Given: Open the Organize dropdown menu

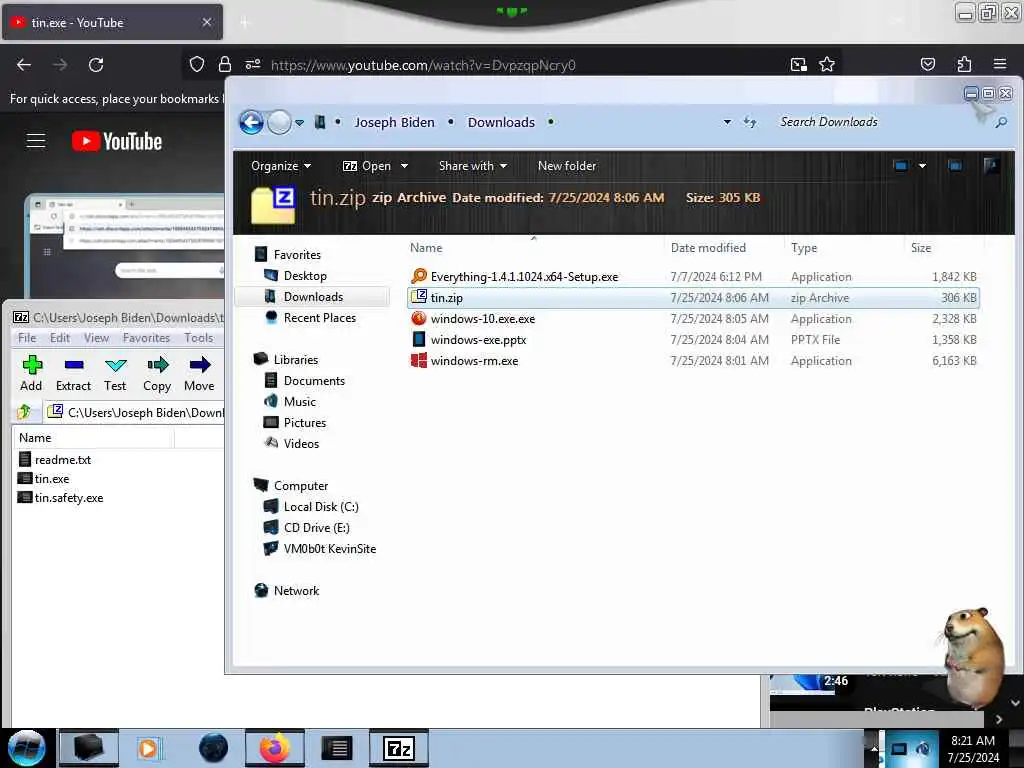Looking at the screenshot, I should point(281,166).
